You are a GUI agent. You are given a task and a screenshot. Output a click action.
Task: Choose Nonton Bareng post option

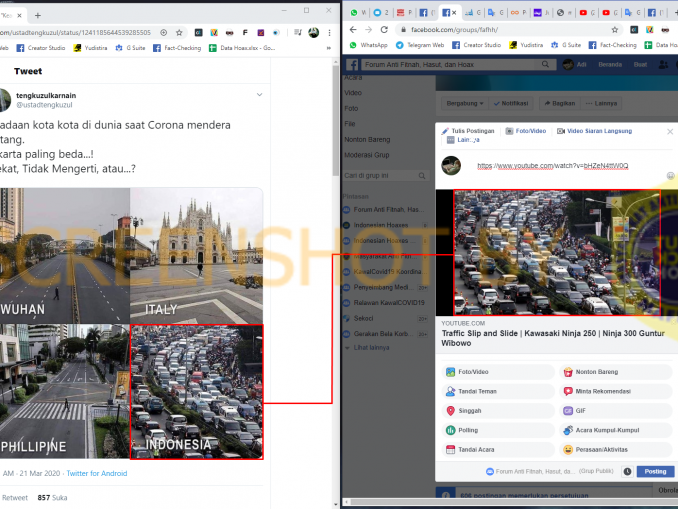point(616,372)
